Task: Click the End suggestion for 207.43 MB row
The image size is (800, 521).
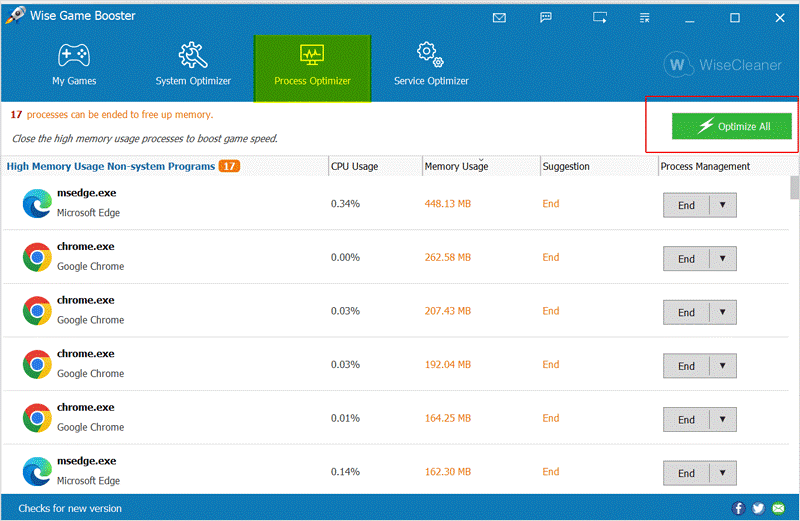Action: point(551,311)
